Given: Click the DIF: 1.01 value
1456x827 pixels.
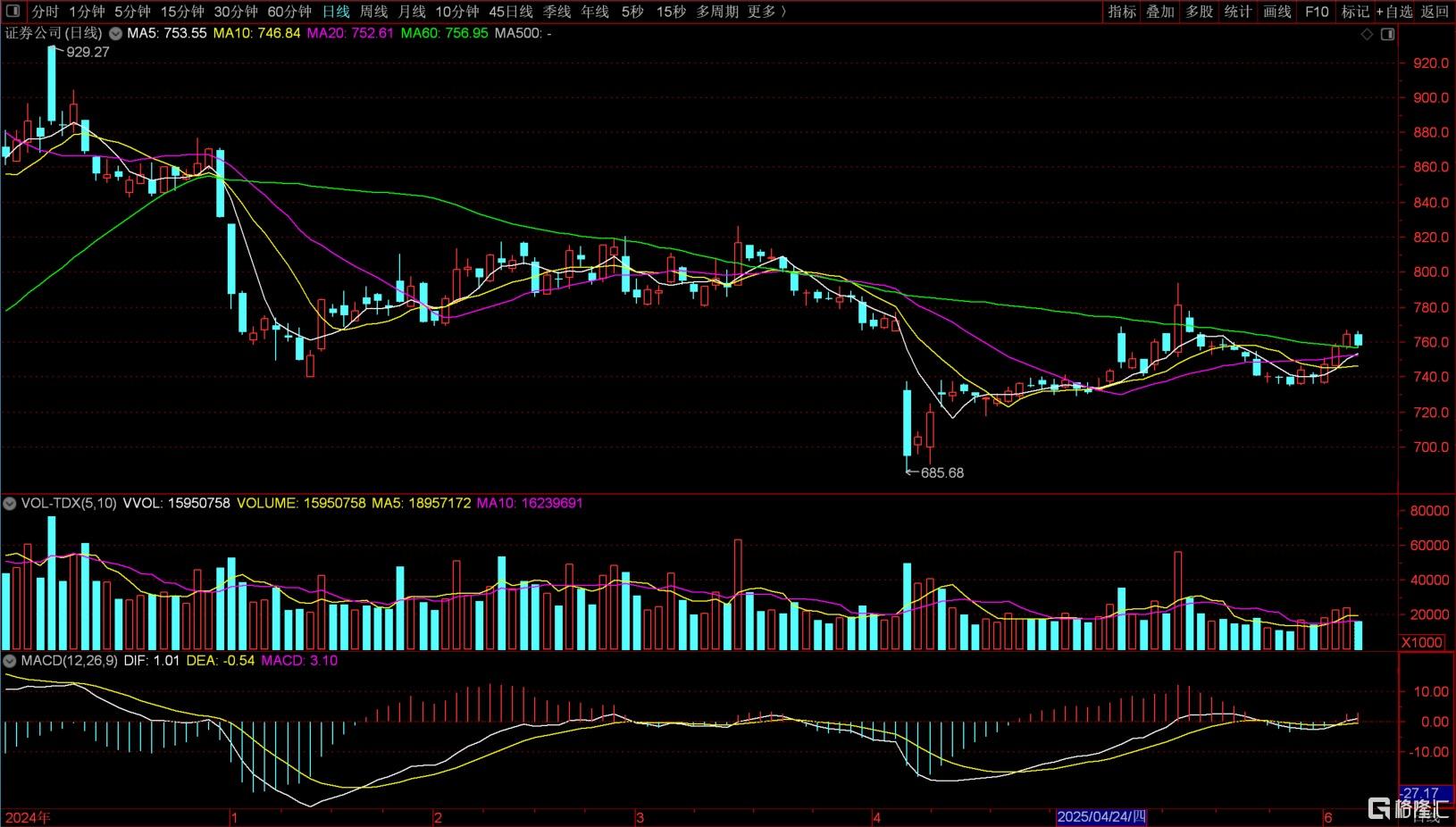Looking at the screenshot, I should tap(152, 661).
